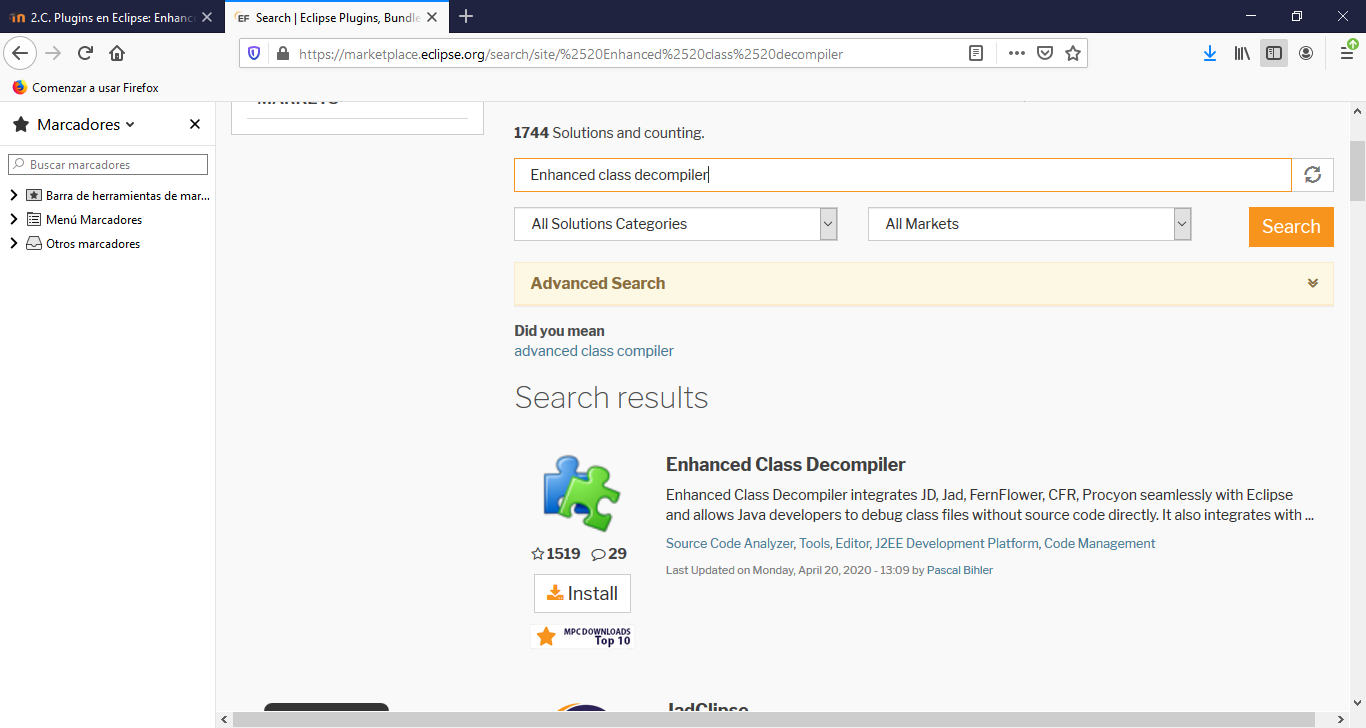Open the Tools category link
This screenshot has width=1366, height=728.
pos(815,544)
